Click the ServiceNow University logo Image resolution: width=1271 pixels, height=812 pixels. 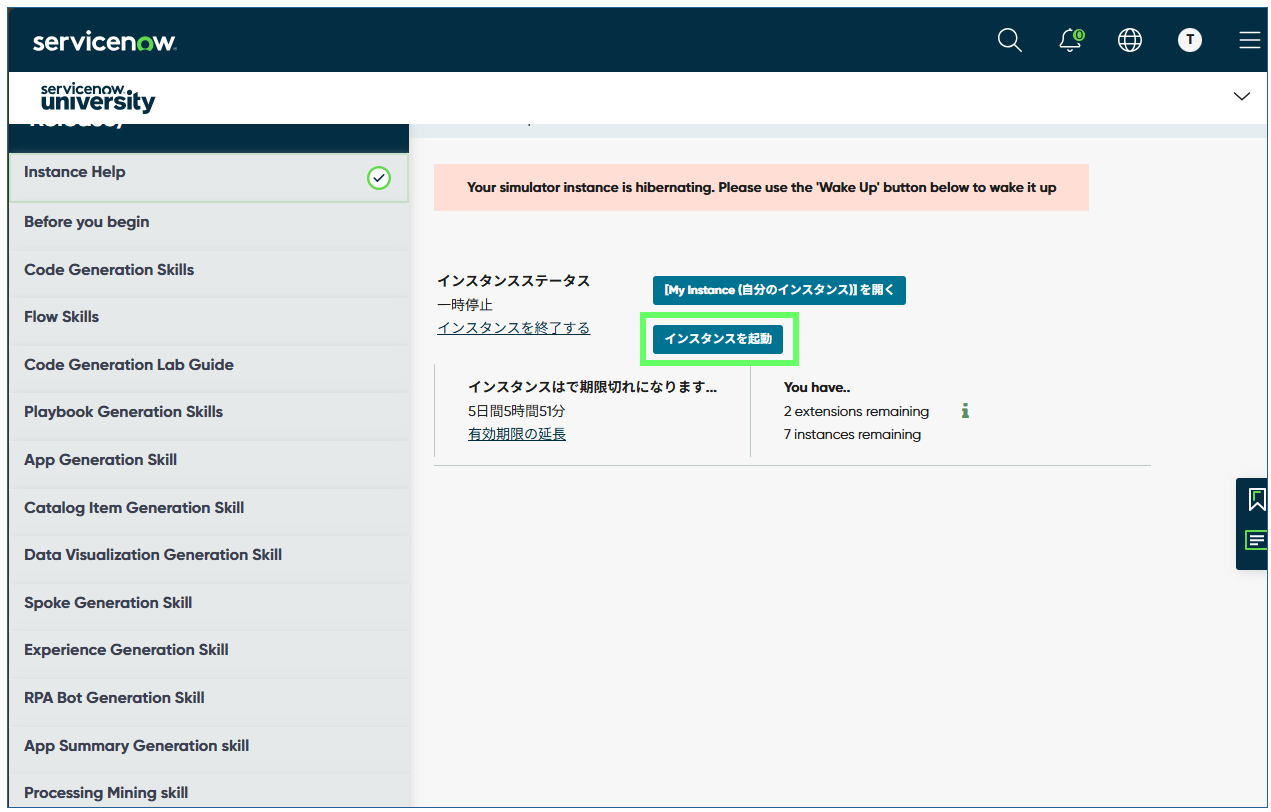98,98
